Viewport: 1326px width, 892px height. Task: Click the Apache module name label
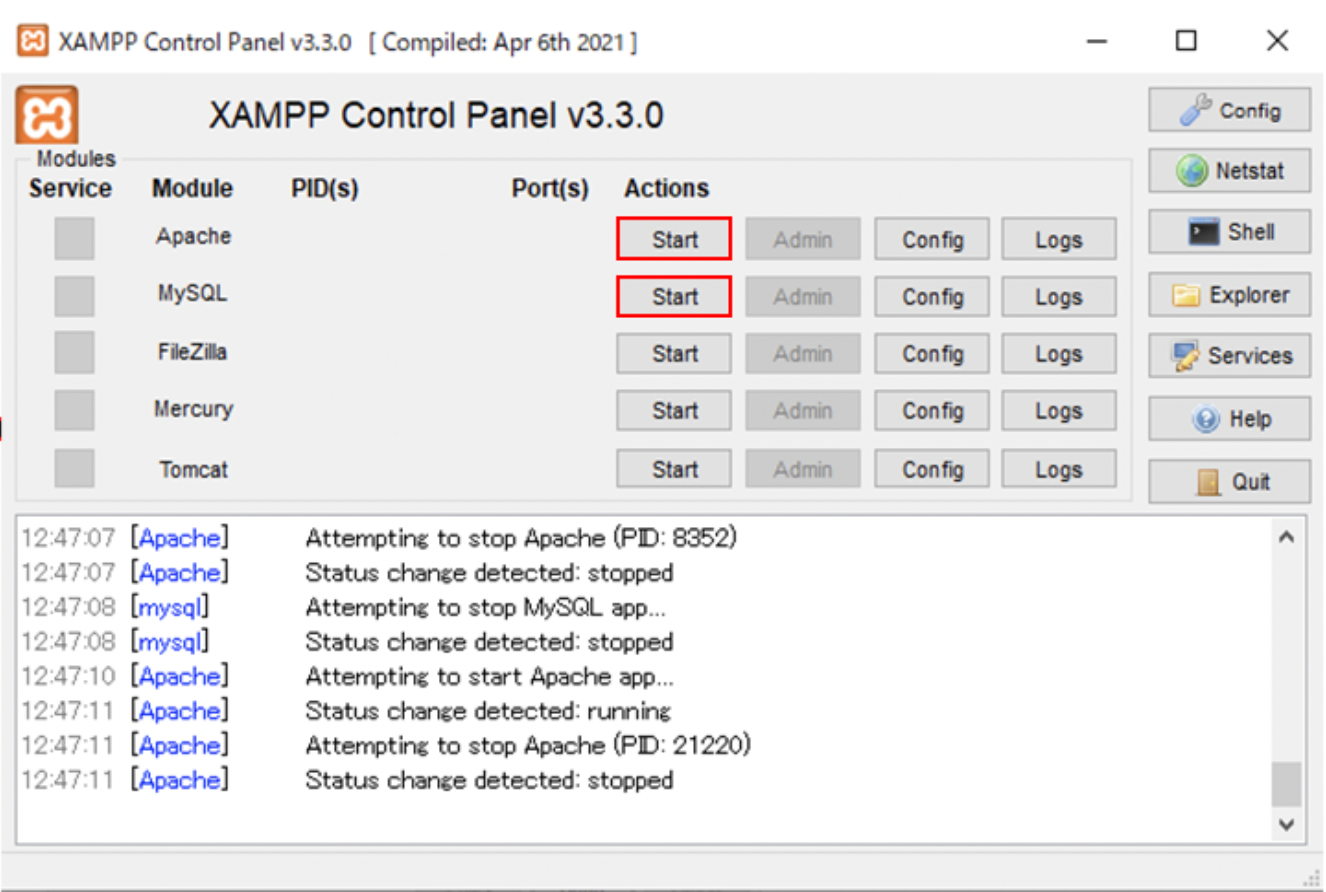click(x=193, y=236)
